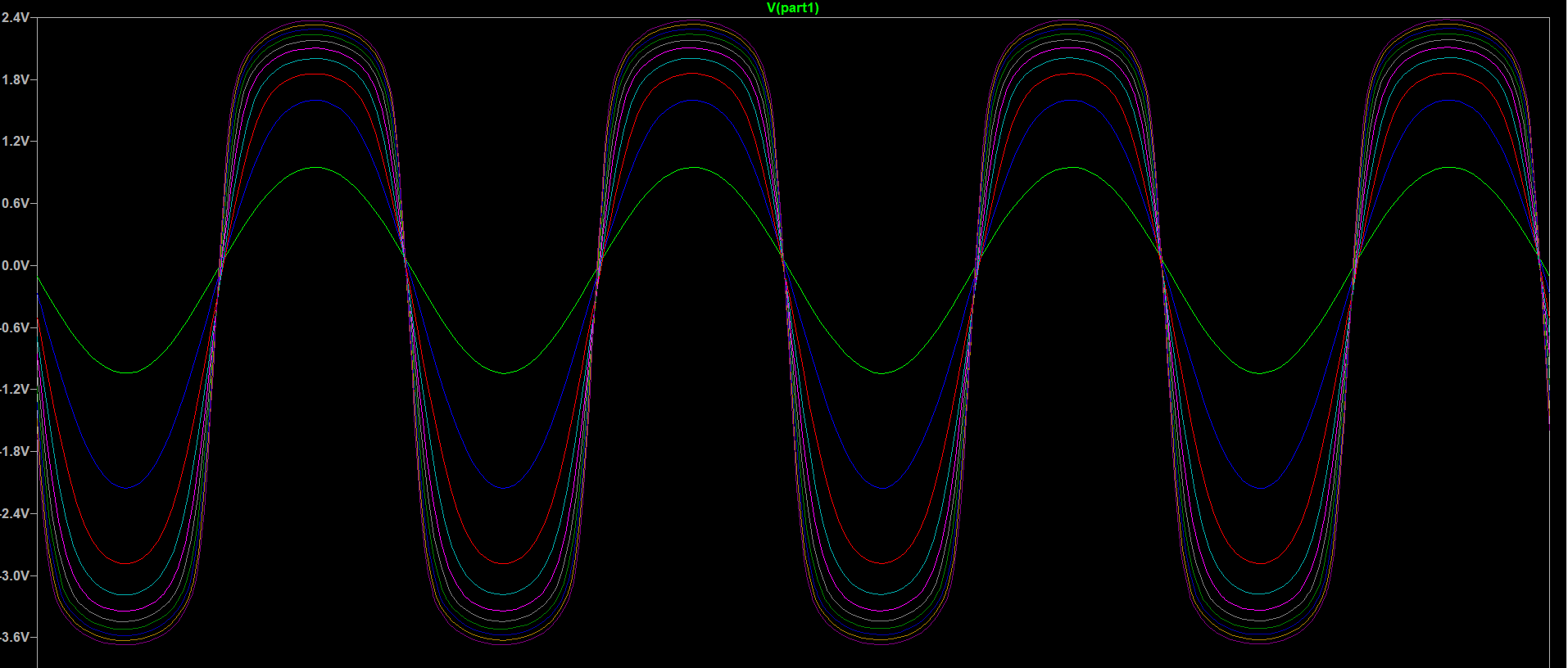
Task: Click the -3.6V axis label
Action: [15, 637]
